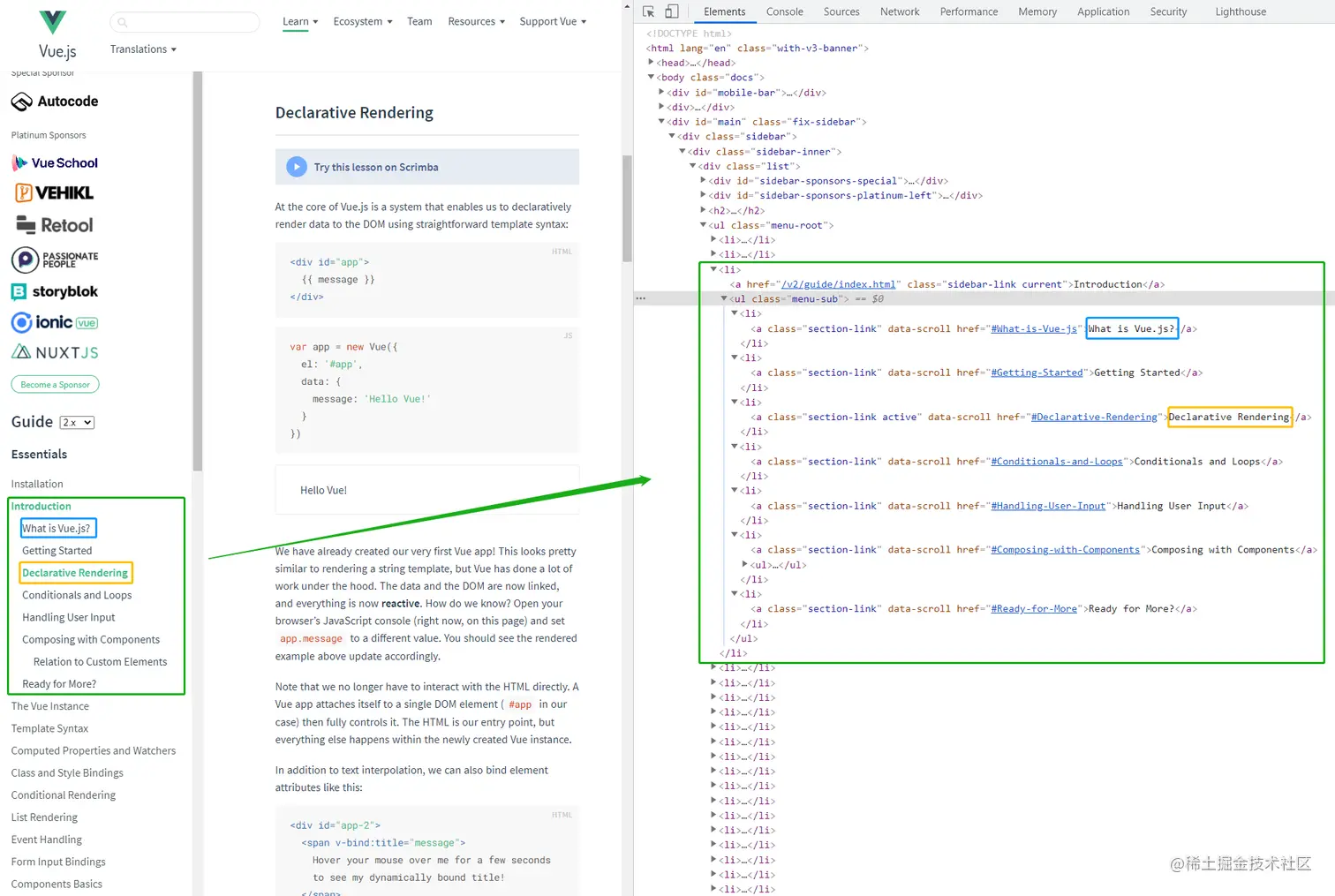The width and height of the screenshot is (1335, 896).
Task: Switch to the Network DevTools tab
Action: [900, 11]
